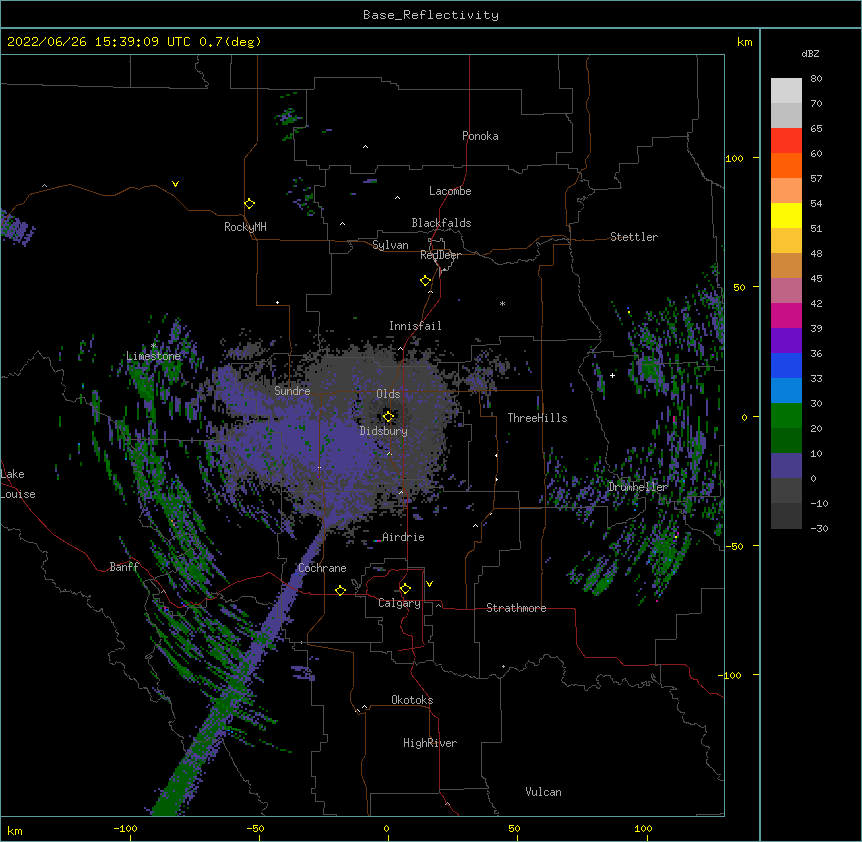The width and height of the screenshot is (862, 842).
Task: Click the yellow station marker south of RedDeer
Action: 425,281
